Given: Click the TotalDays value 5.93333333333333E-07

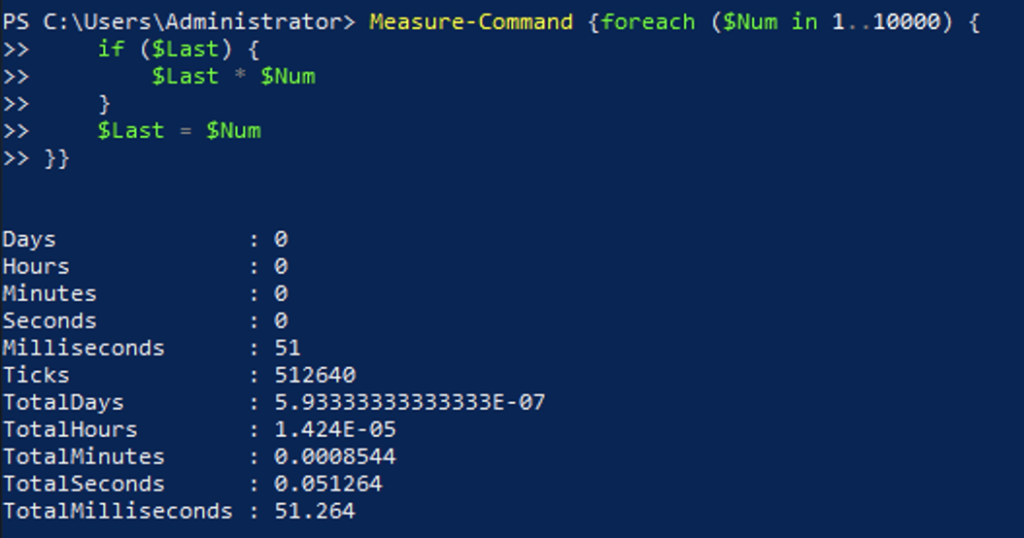Looking at the screenshot, I should (409, 402).
